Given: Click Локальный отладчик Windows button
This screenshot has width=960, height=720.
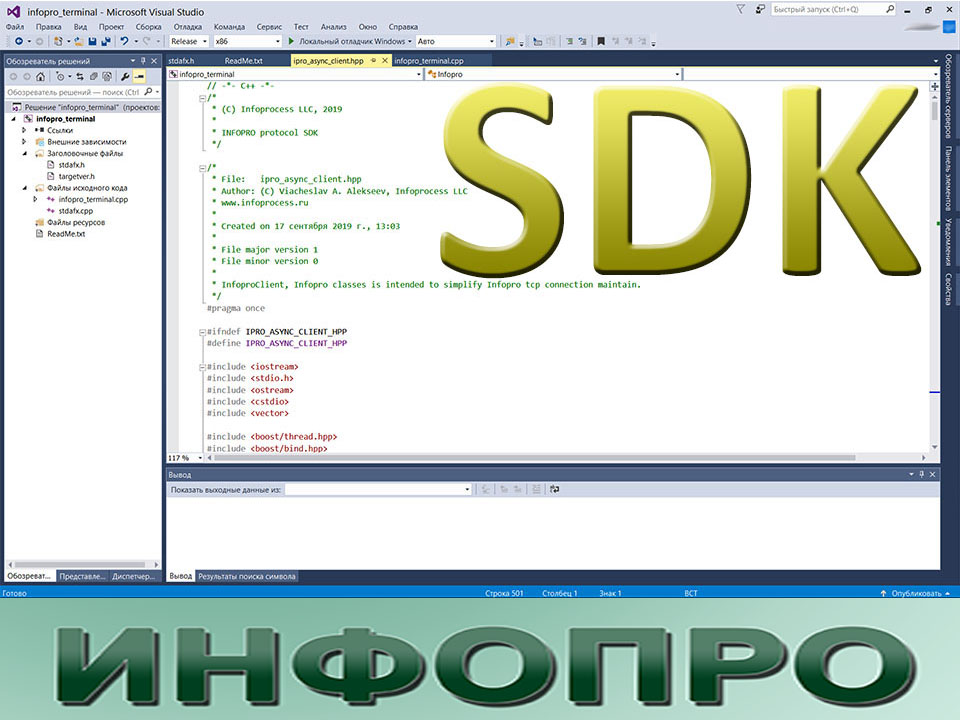Looking at the screenshot, I should [x=350, y=41].
